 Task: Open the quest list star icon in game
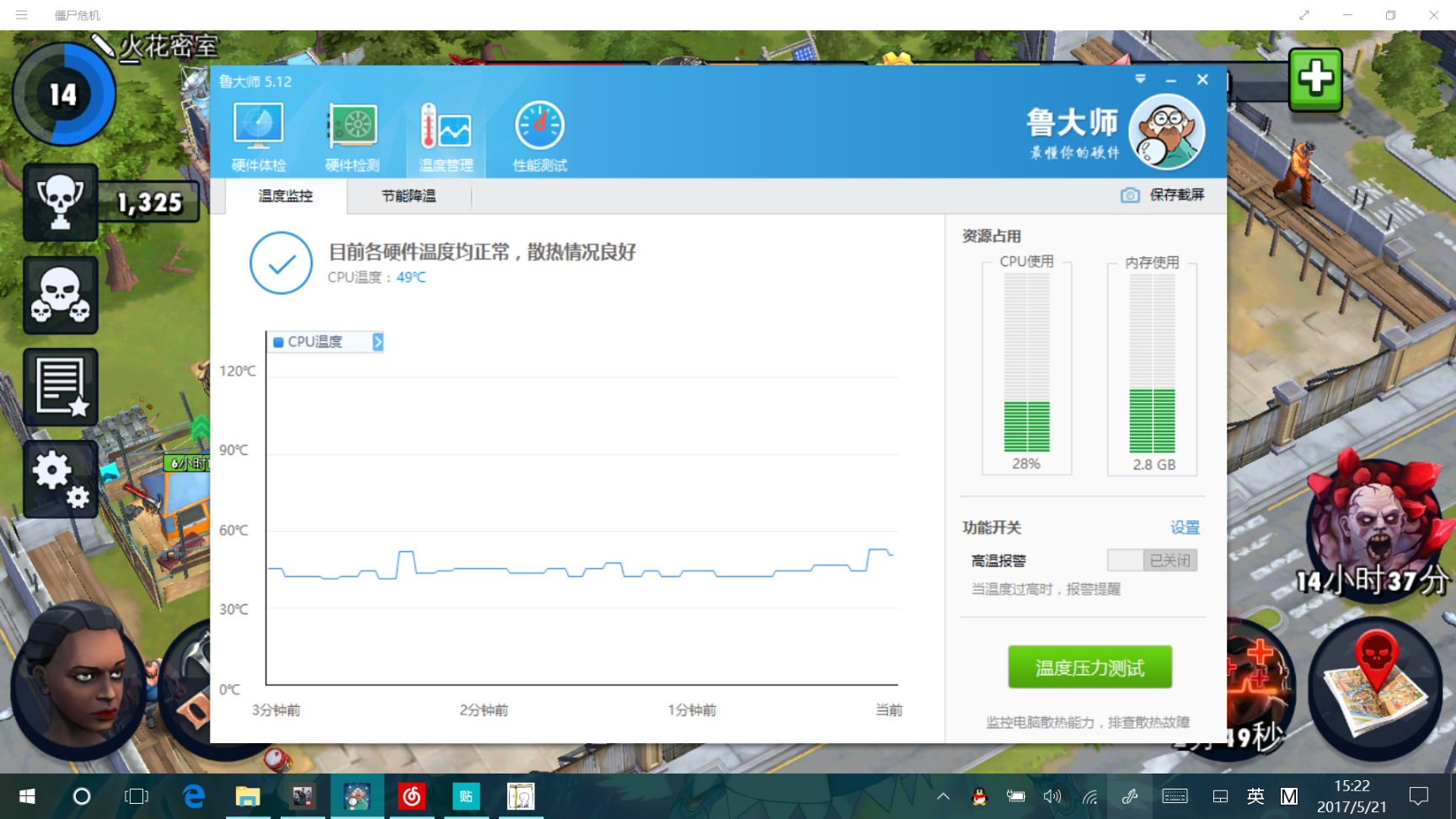pyautogui.click(x=61, y=388)
